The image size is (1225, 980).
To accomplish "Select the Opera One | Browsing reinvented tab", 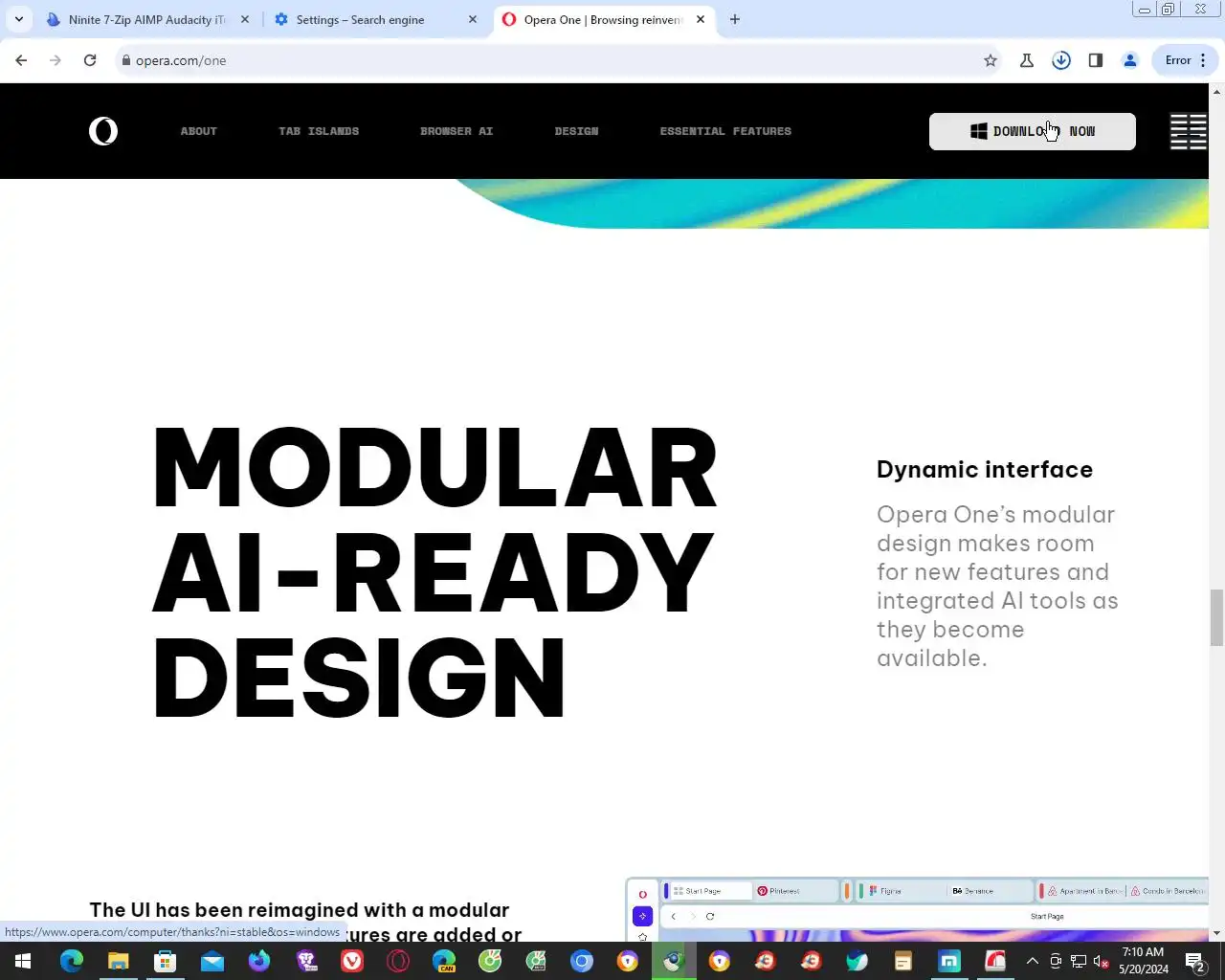I will (603, 19).
